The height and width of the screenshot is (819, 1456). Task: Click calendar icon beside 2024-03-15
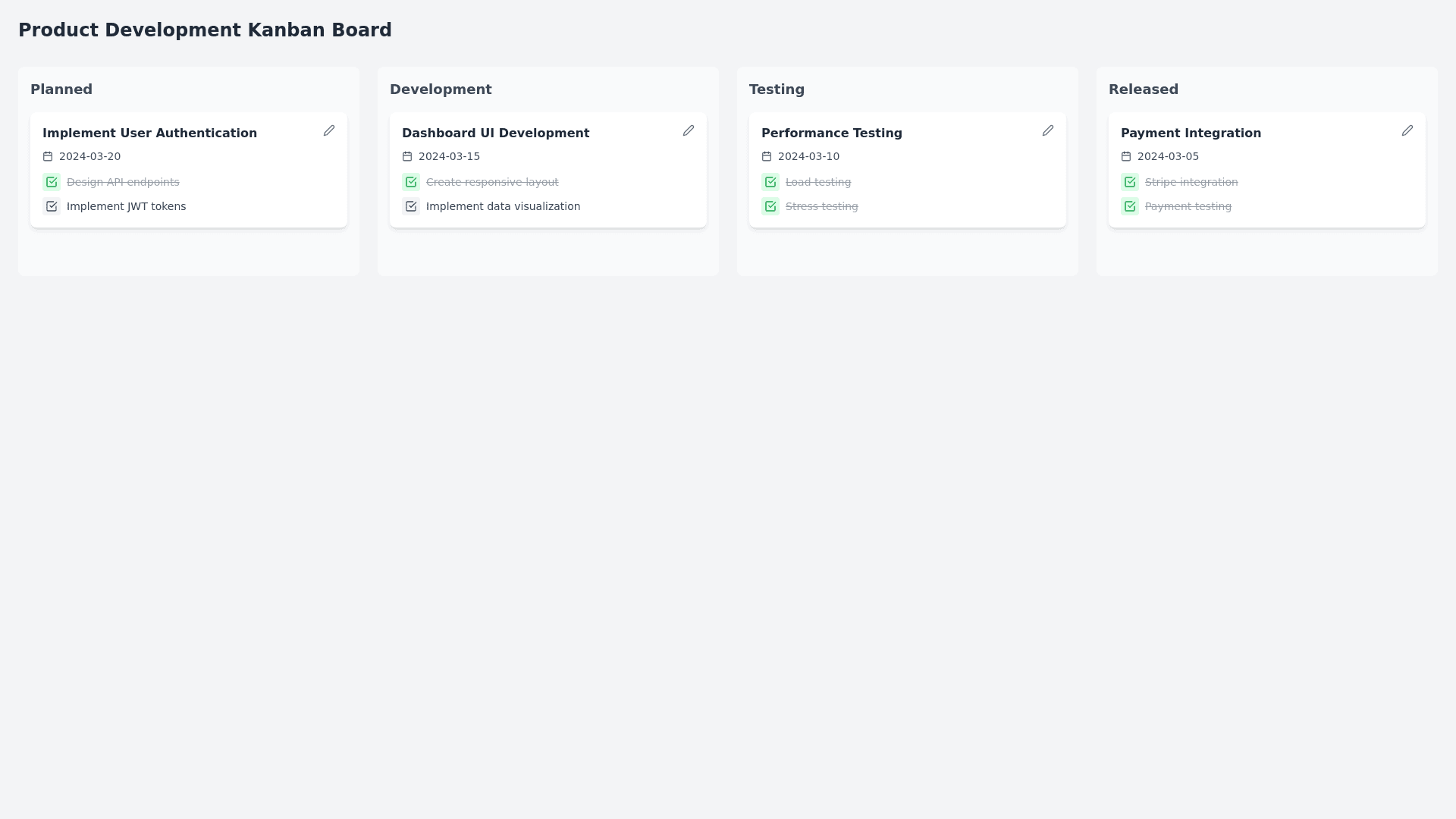407,156
